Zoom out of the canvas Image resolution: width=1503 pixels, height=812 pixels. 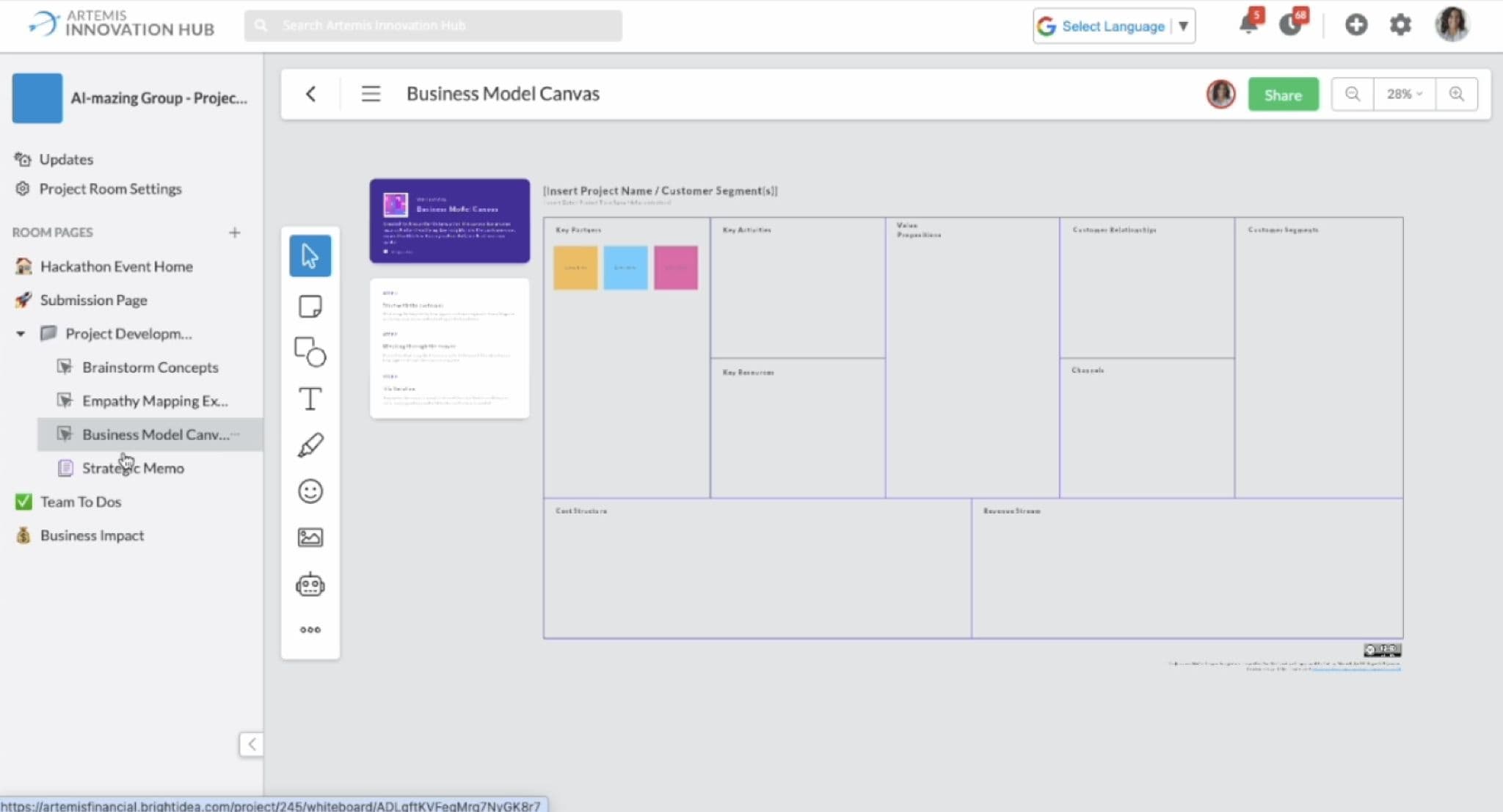1353,94
